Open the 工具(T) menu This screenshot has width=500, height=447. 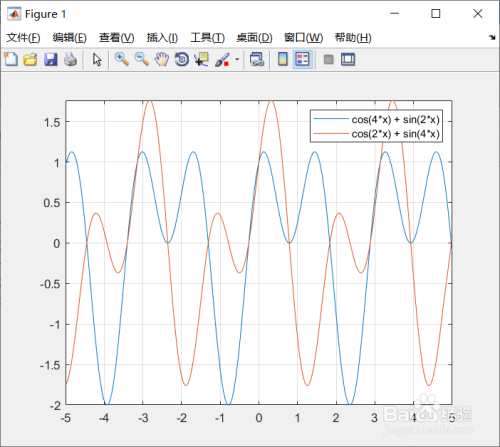[x=207, y=38]
